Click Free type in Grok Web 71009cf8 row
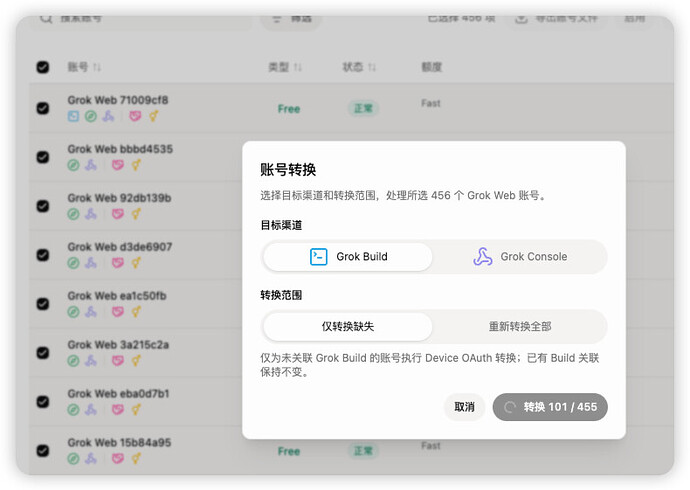This screenshot has width=690, height=490. 289,109
